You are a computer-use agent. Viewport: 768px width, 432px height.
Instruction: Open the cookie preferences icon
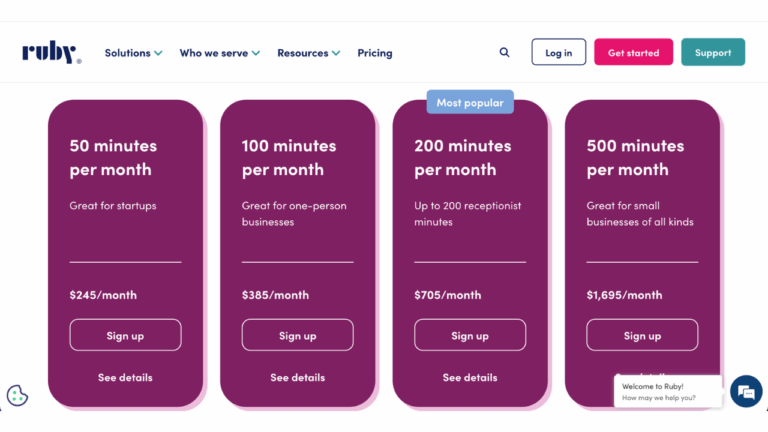click(17, 395)
